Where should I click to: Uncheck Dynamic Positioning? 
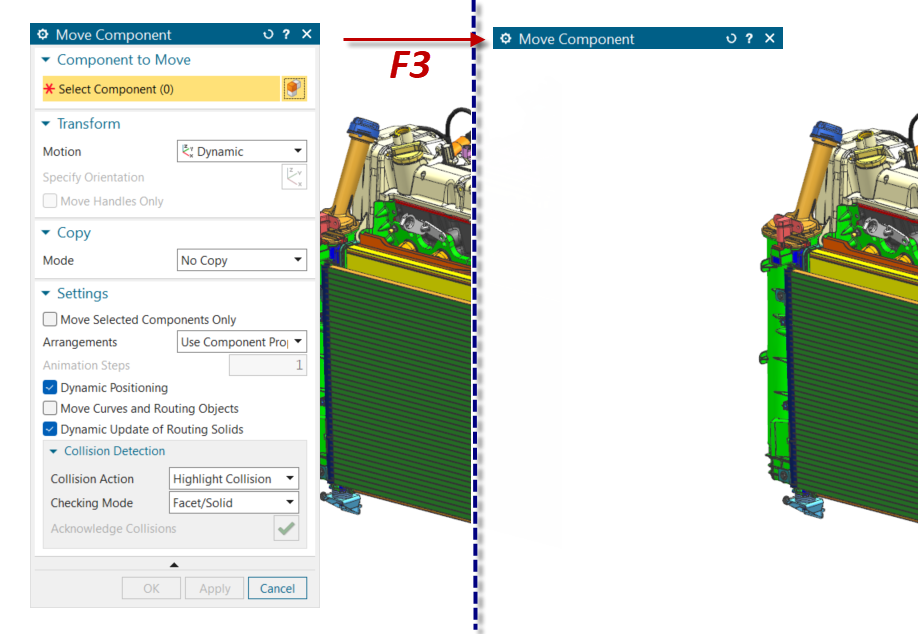(x=50, y=388)
